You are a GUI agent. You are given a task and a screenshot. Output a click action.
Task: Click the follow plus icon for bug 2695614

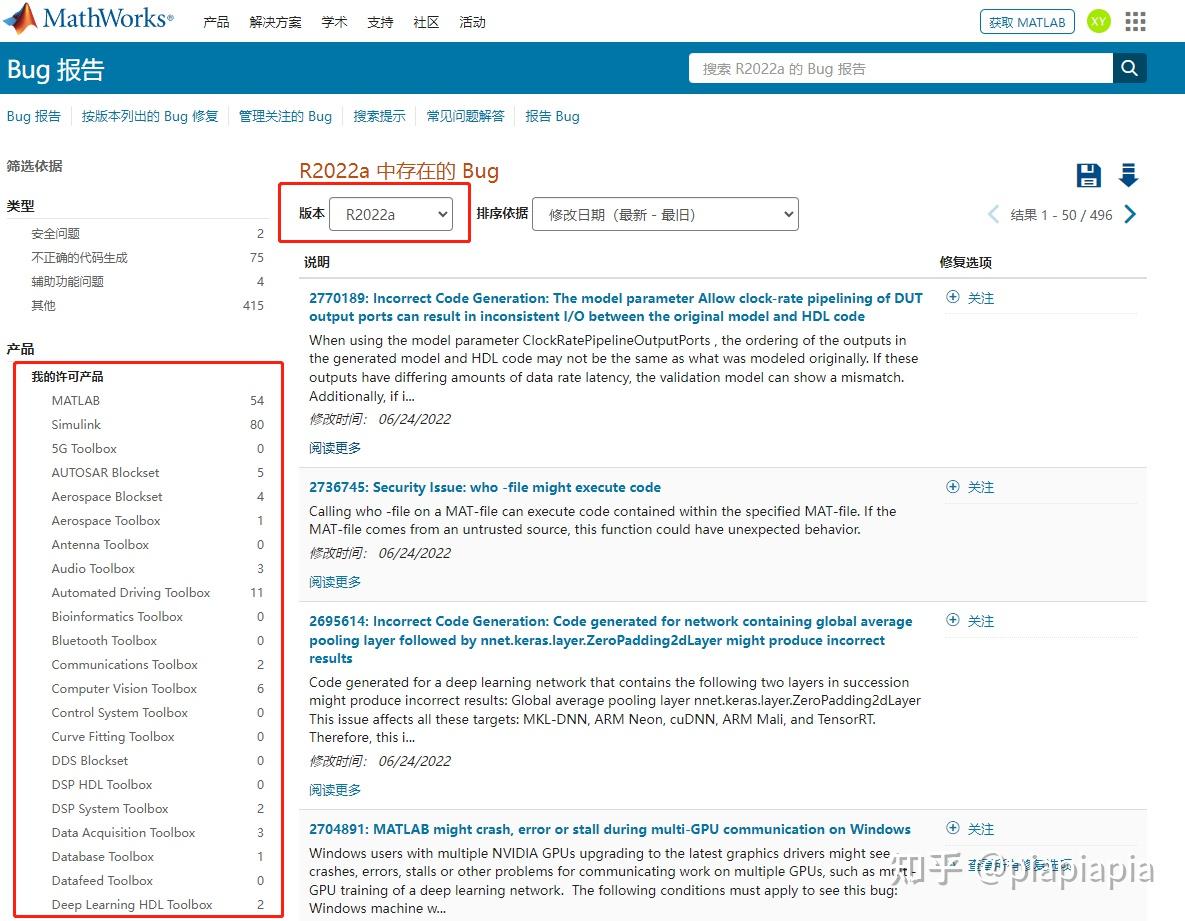pos(953,620)
